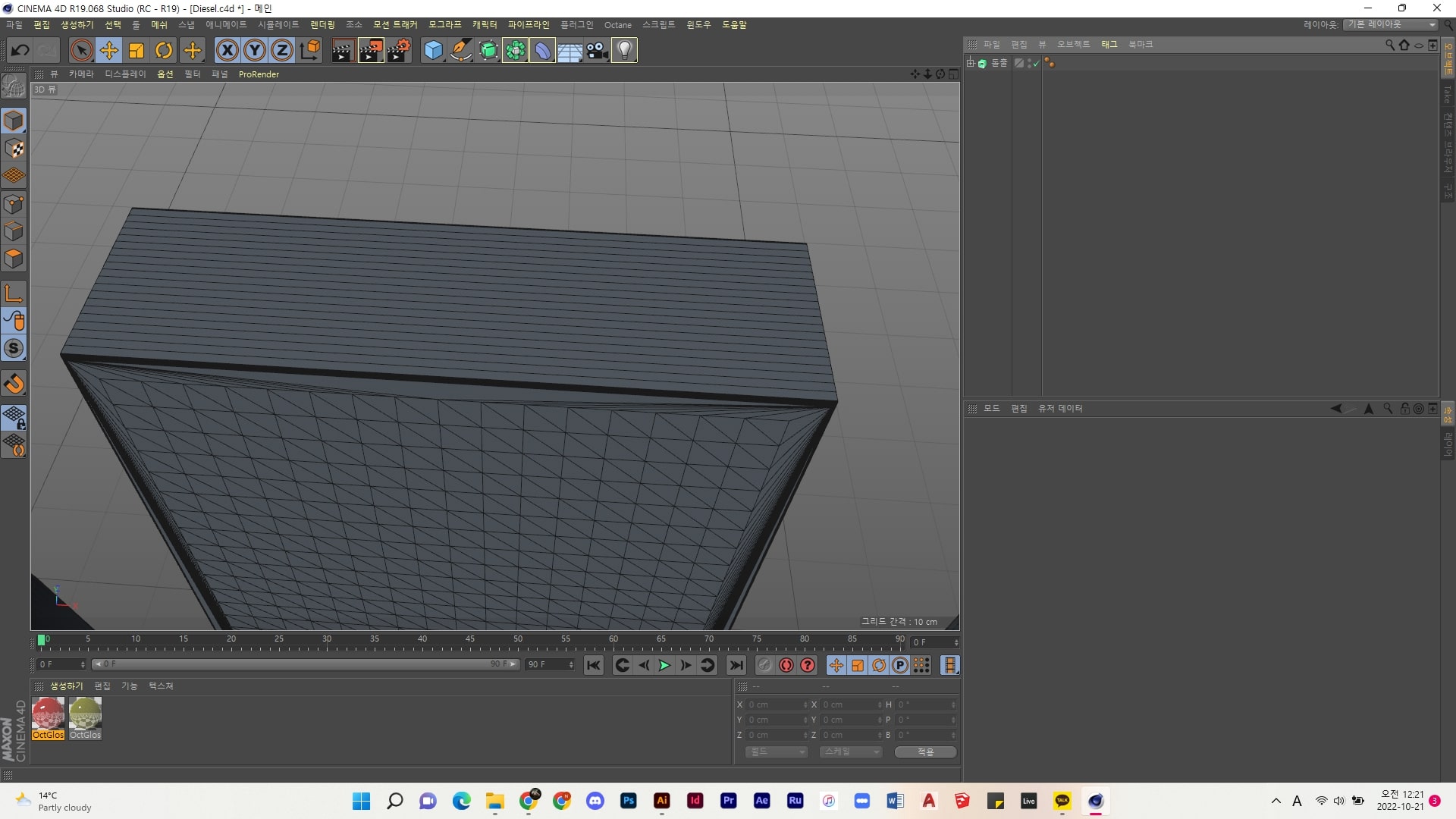The width and height of the screenshot is (1456, 819).
Task: Toggle Y axis lock
Action: click(255, 51)
